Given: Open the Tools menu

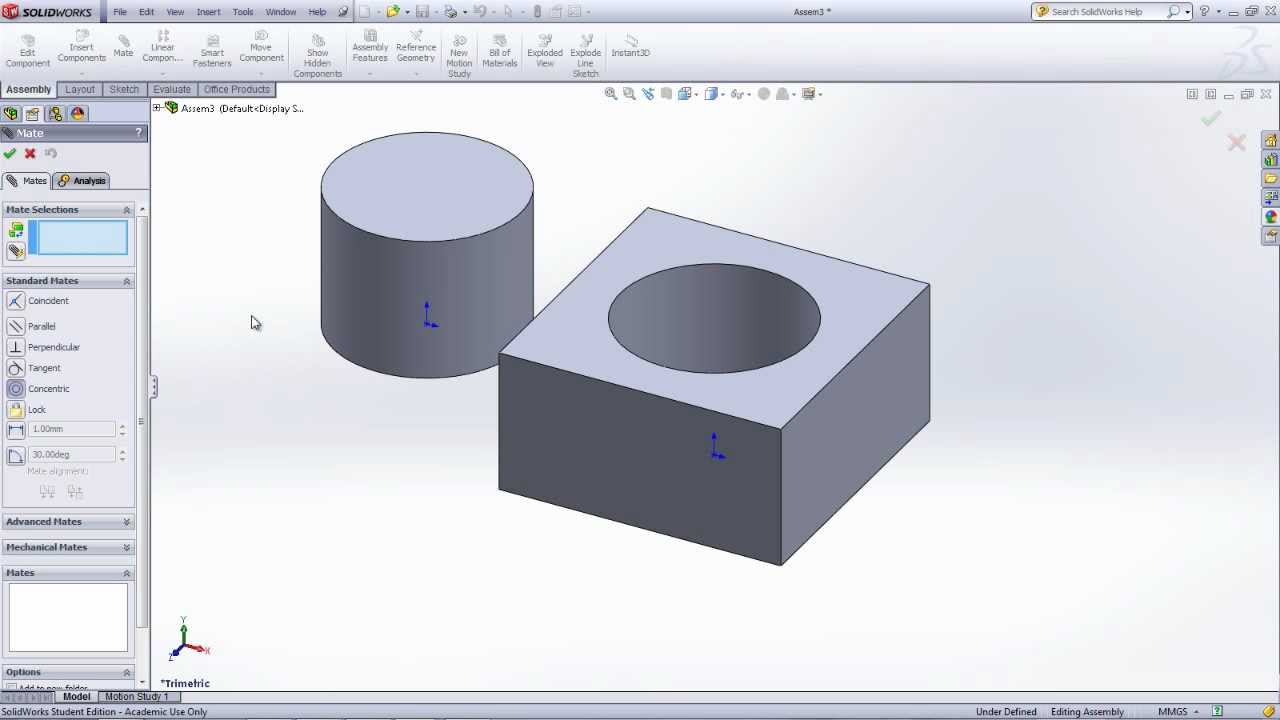Looking at the screenshot, I should [243, 12].
